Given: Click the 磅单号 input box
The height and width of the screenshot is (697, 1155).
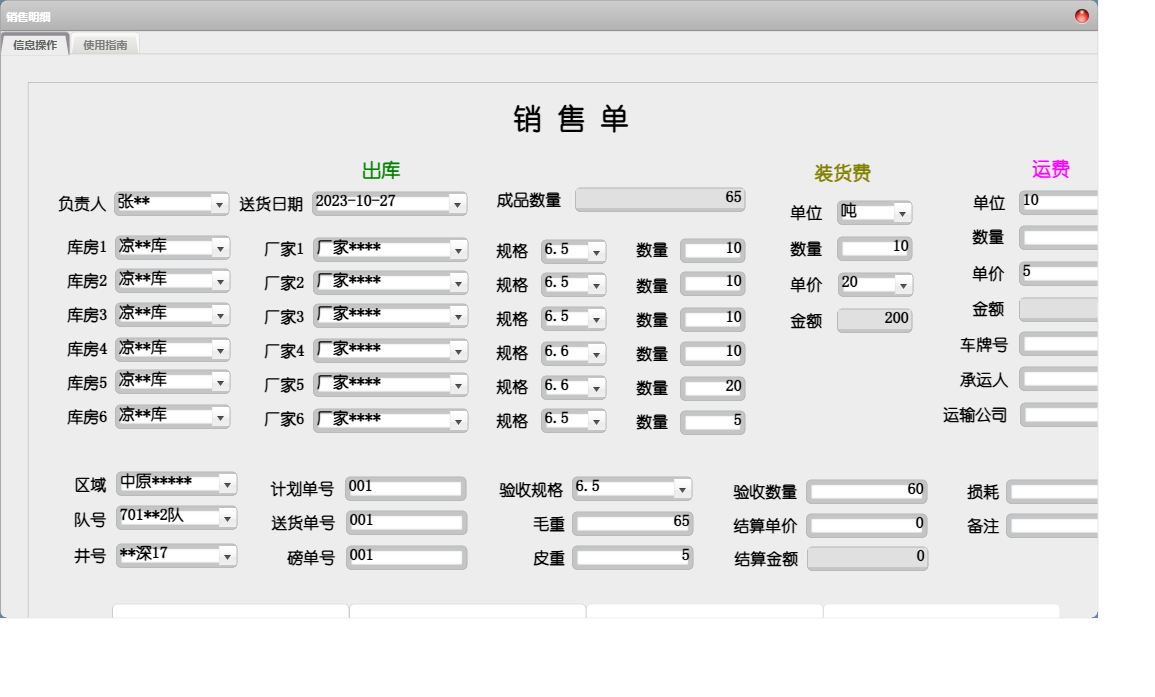Looking at the screenshot, I should [x=405, y=558].
